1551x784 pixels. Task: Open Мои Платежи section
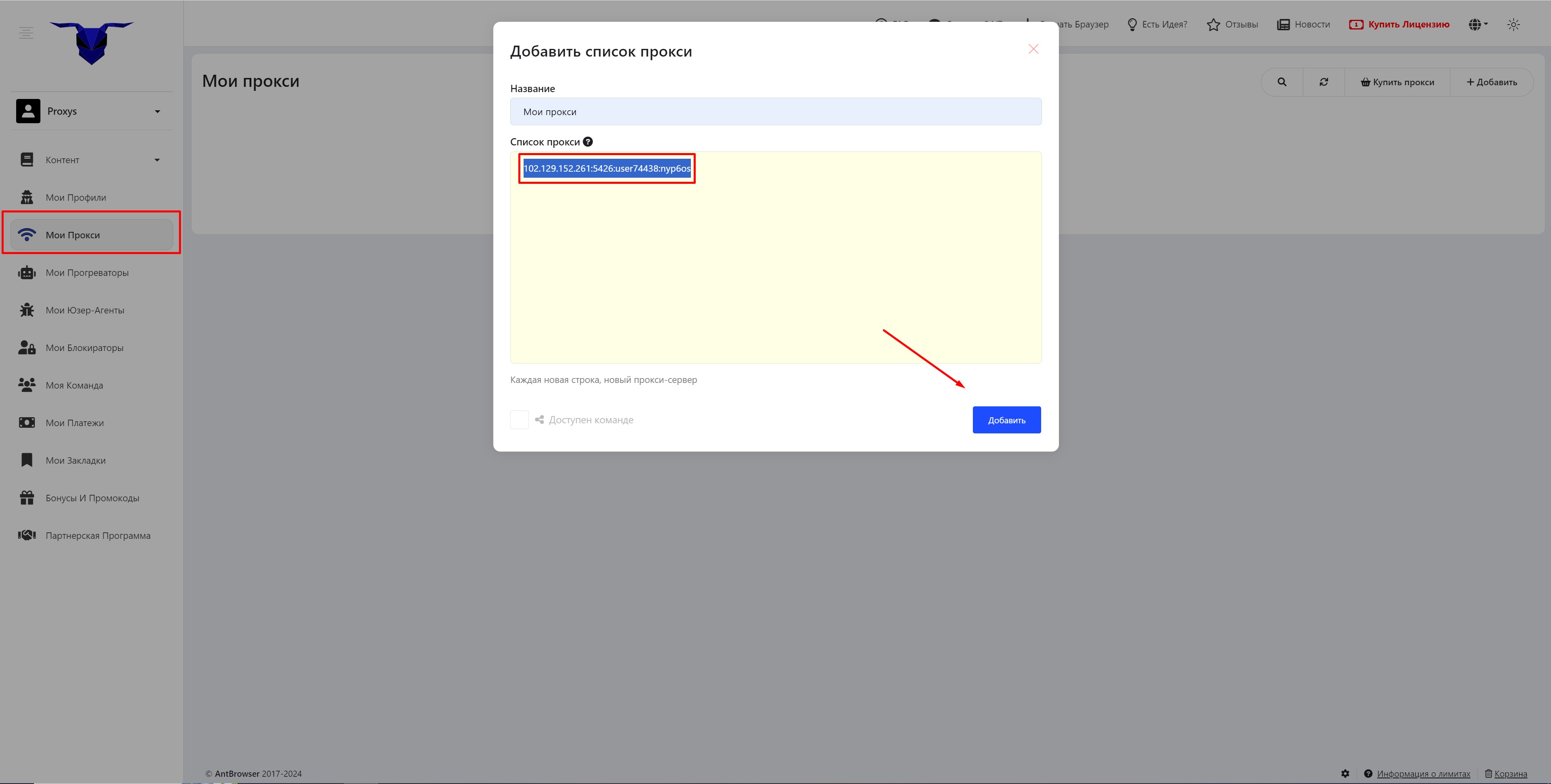click(x=92, y=423)
